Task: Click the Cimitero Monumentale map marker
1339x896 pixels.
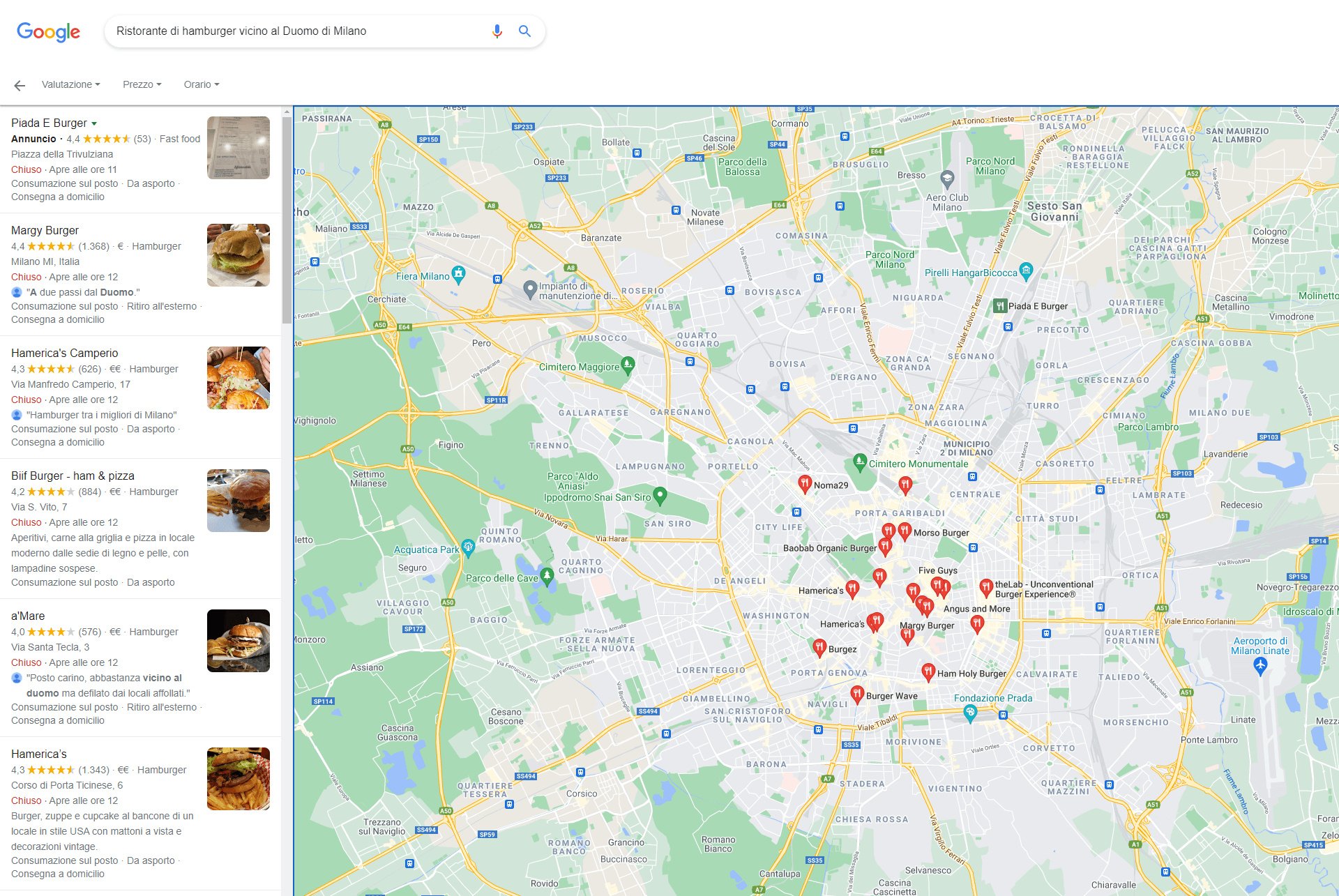Action: [860, 462]
